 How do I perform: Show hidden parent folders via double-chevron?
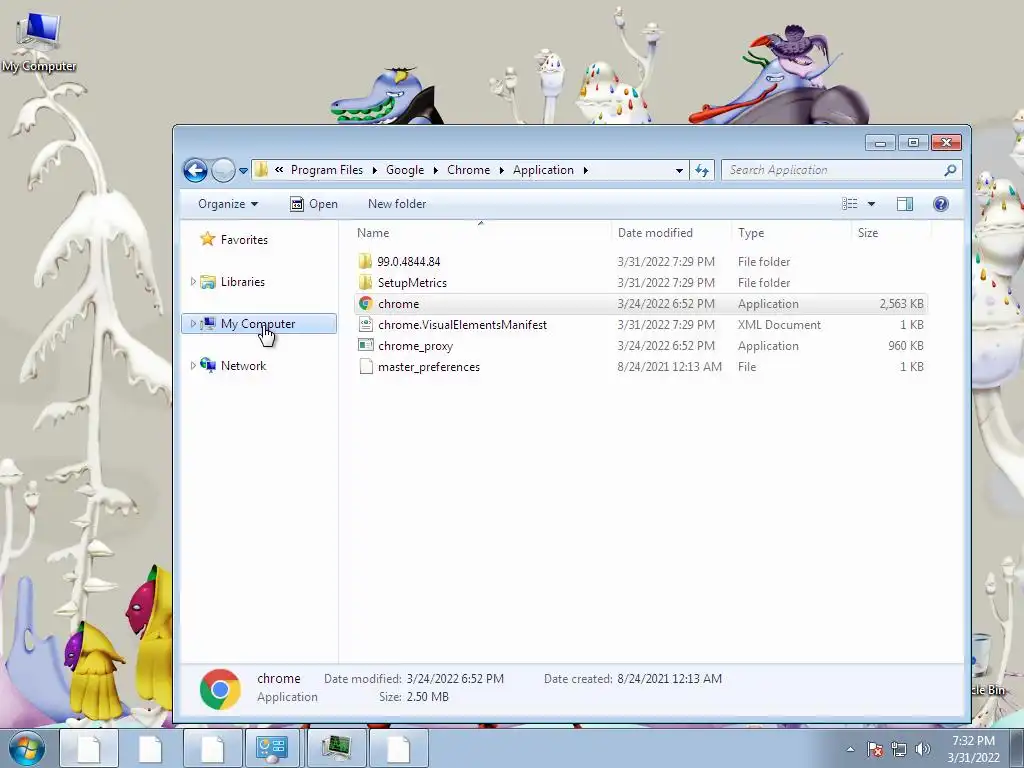(279, 170)
